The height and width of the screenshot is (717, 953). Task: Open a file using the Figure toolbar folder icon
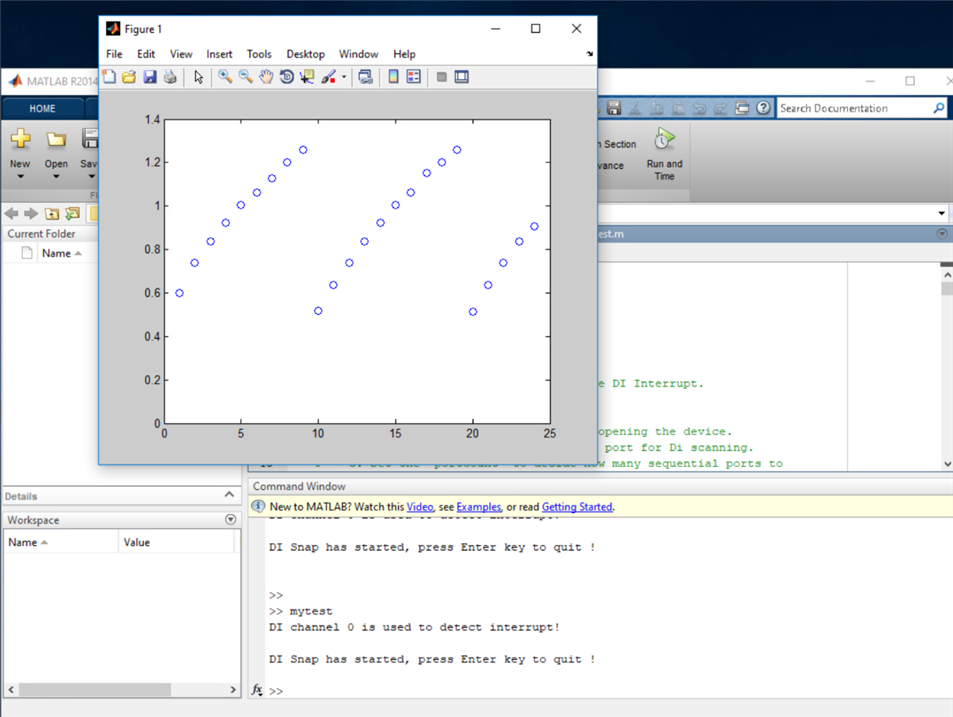coord(129,77)
